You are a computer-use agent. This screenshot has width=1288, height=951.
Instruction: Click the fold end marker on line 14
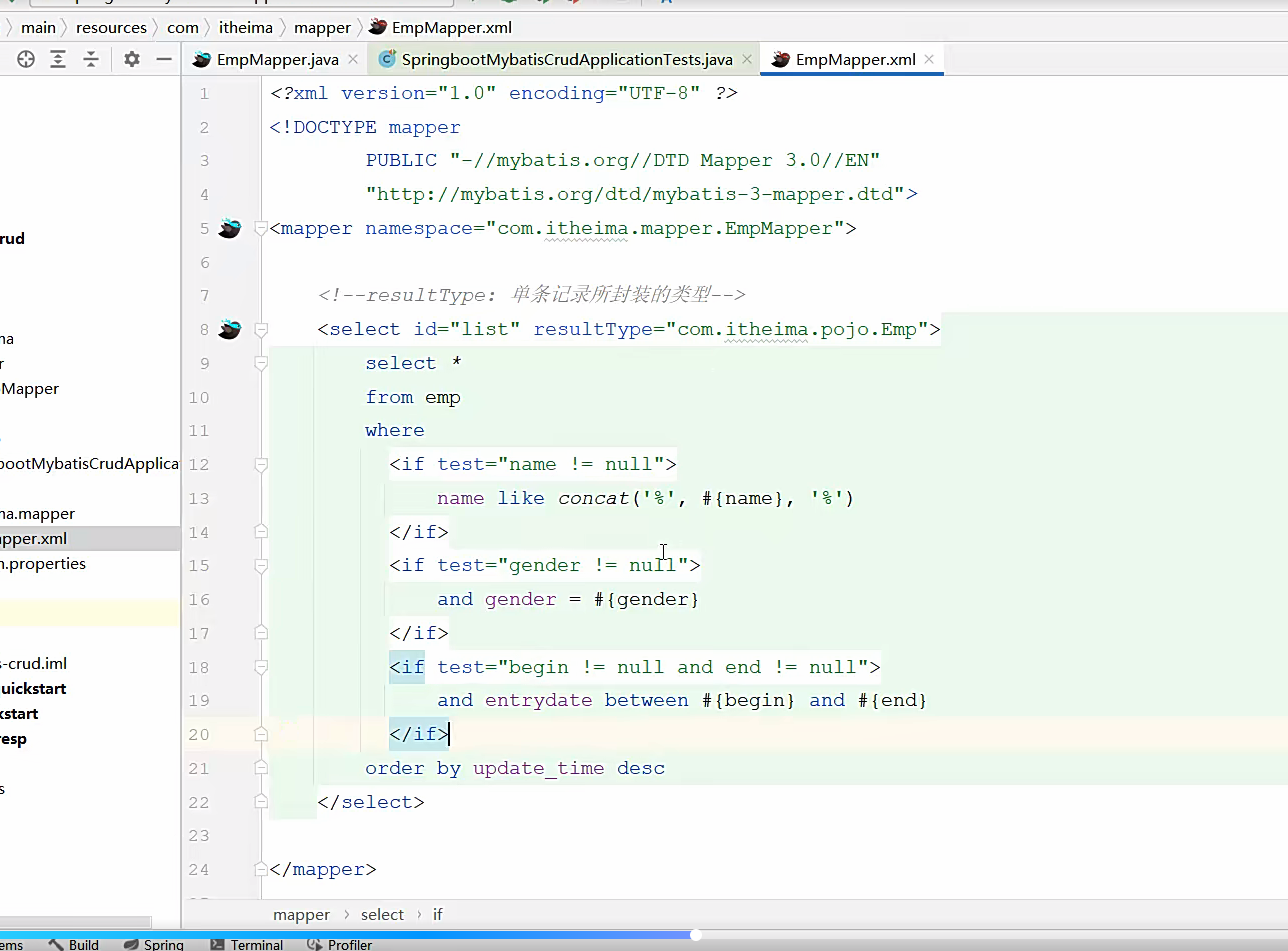[261, 531]
